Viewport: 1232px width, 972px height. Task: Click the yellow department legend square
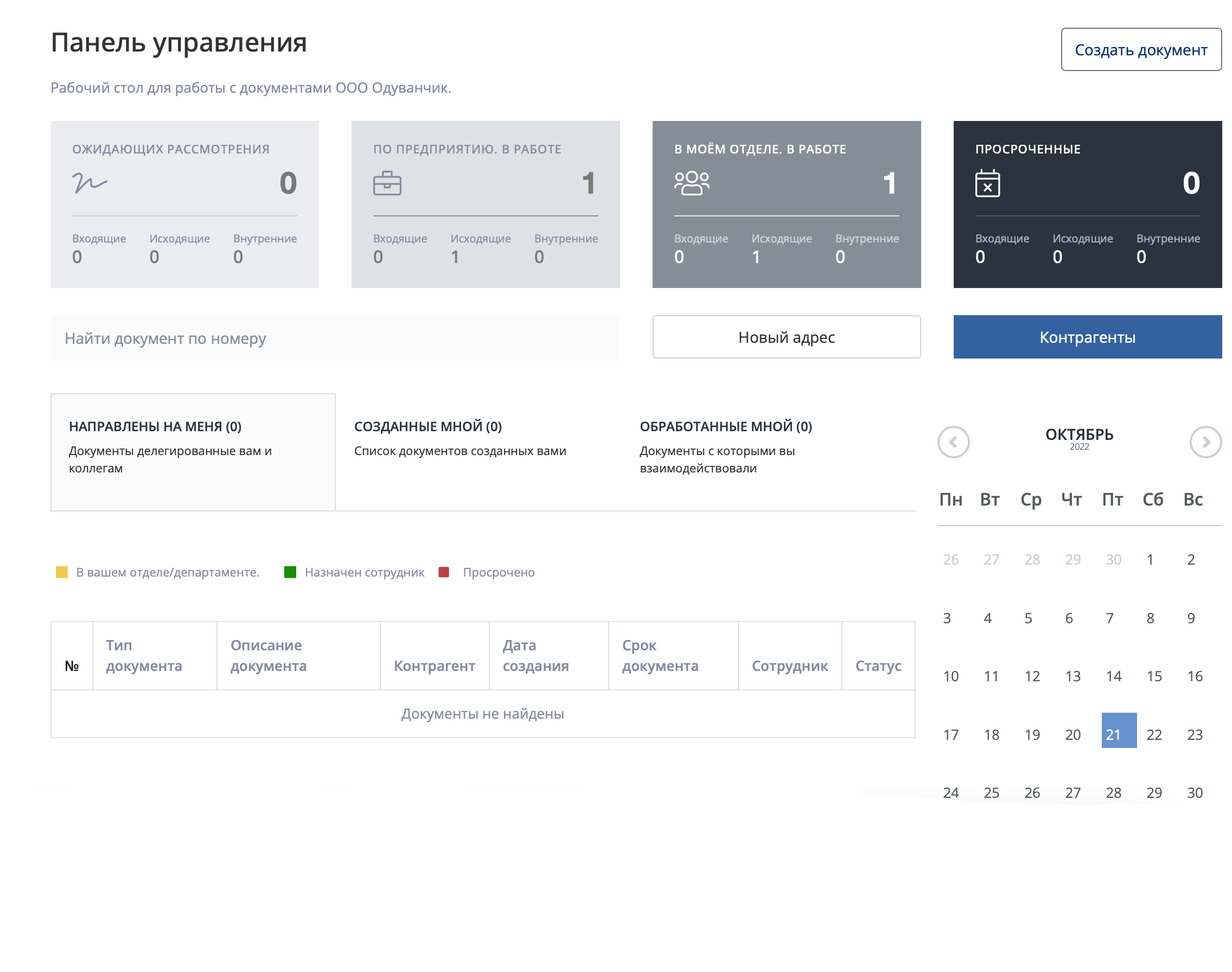click(x=61, y=572)
